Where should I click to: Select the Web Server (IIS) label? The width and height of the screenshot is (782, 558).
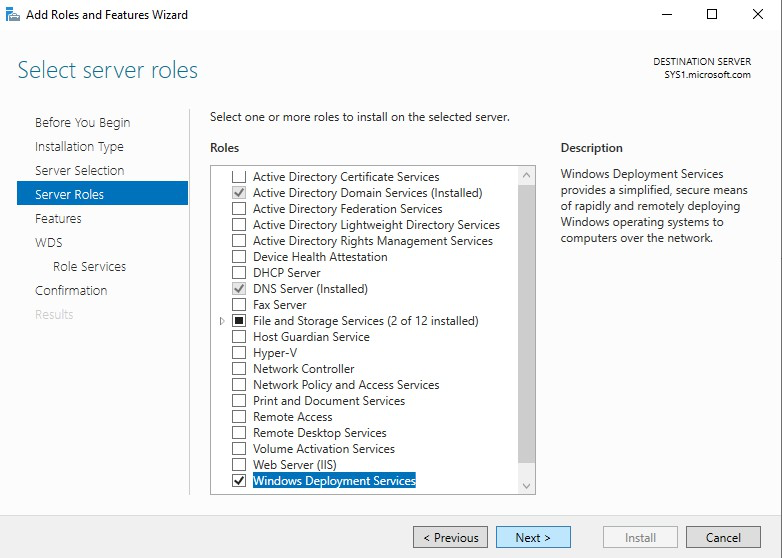click(295, 464)
